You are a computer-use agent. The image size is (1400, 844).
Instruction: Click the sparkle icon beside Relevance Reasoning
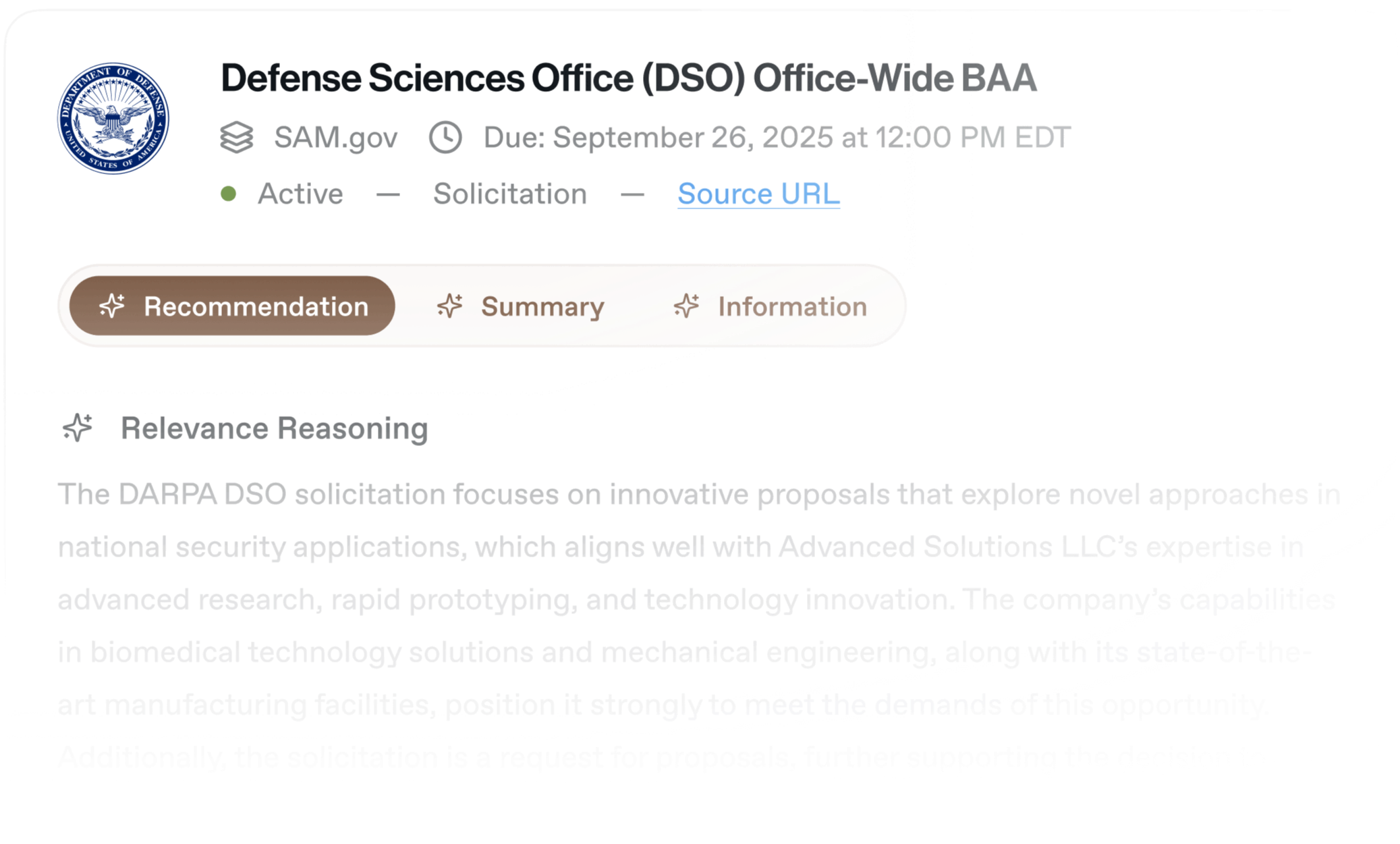tap(78, 428)
